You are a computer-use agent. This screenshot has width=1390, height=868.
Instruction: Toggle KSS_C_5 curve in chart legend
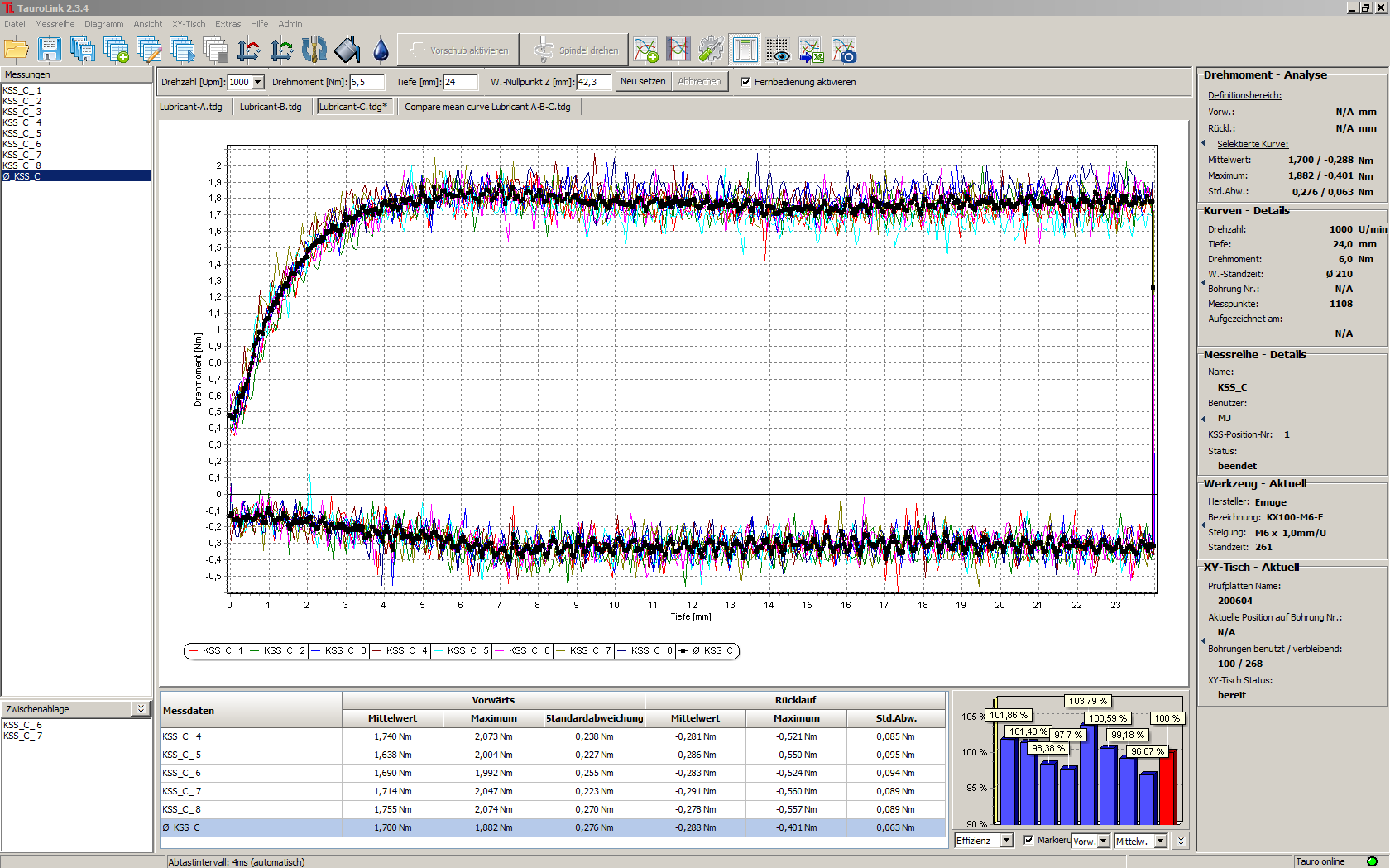click(461, 650)
